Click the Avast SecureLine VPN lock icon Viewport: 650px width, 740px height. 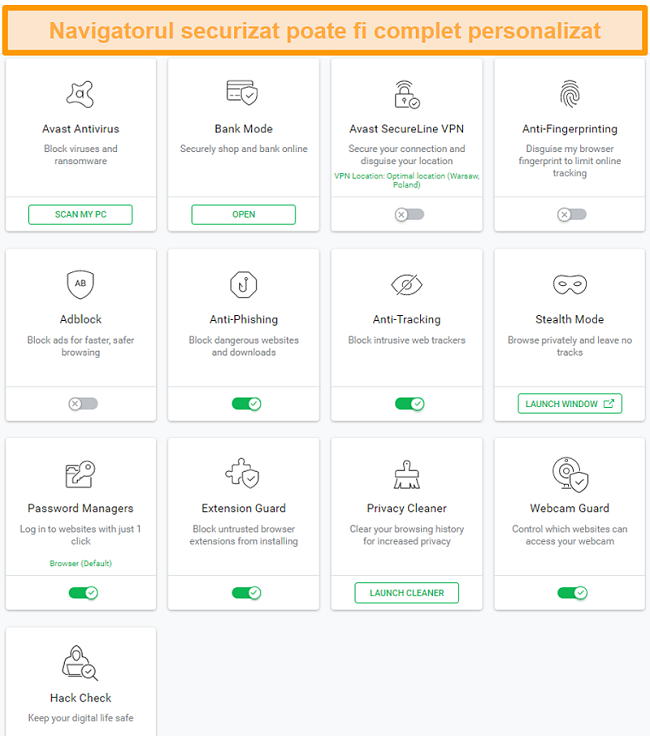(x=407, y=94)
